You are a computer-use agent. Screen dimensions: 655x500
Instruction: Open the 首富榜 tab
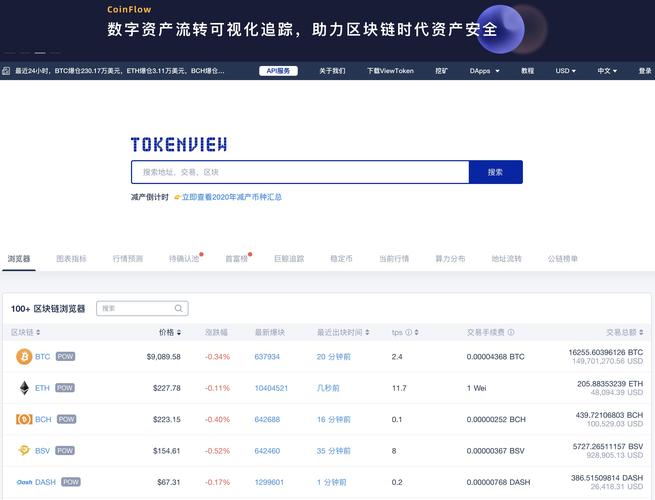237,259
